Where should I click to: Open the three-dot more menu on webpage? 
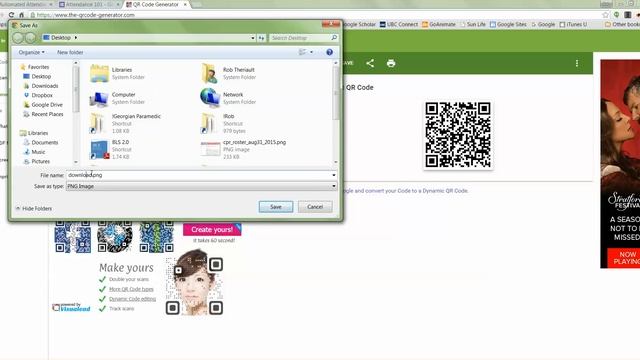tap(577, 63)
